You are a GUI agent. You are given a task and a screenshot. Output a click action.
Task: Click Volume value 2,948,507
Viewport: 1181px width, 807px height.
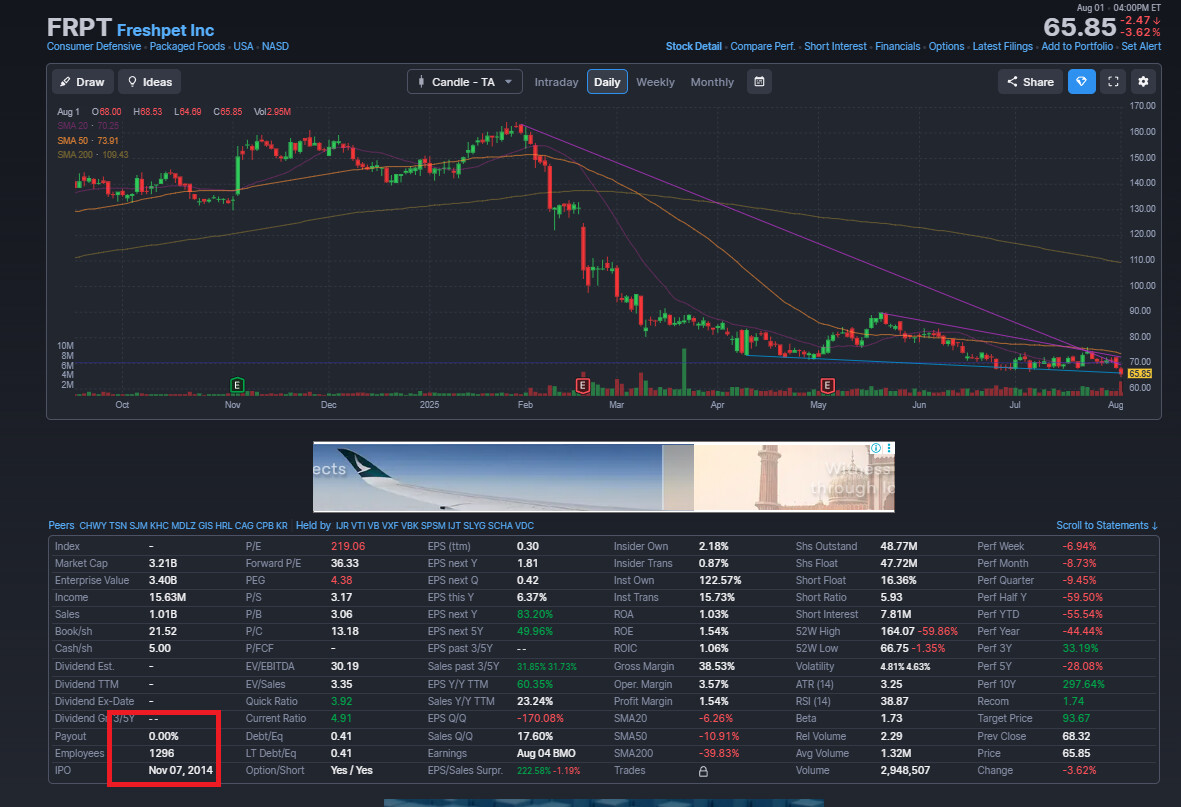click(x=905, y=770)
